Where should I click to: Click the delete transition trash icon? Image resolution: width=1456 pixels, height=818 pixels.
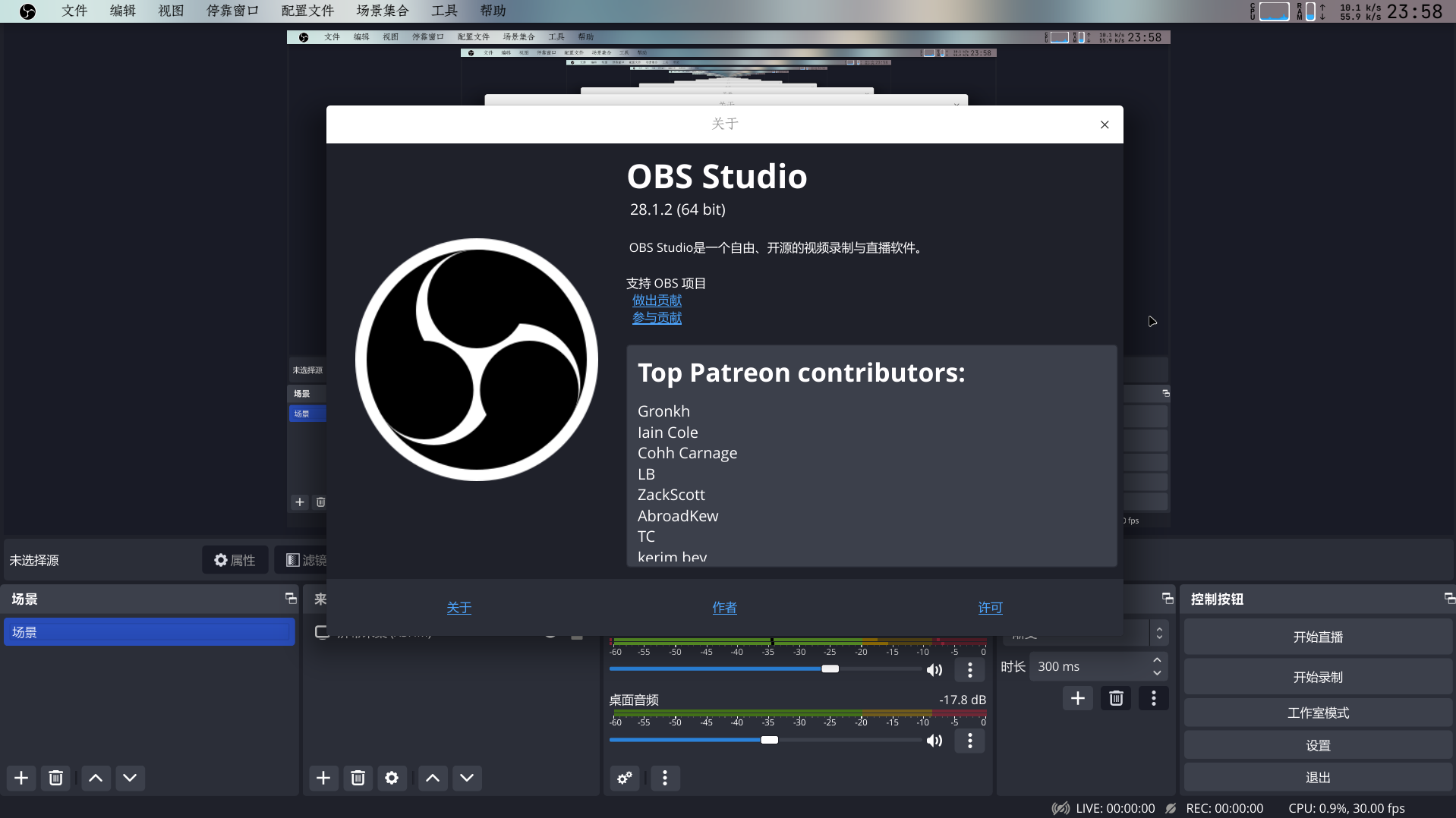(1116, 698)
